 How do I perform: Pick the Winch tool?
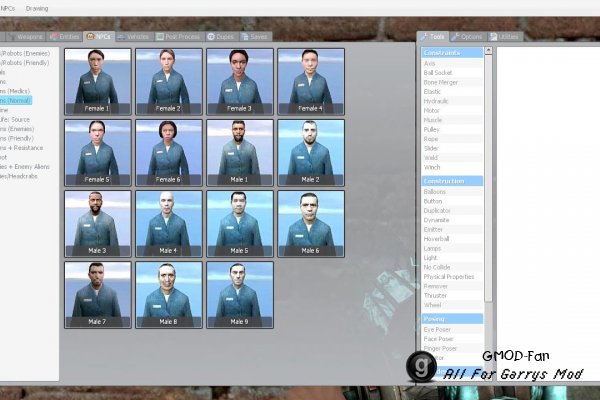452,167
